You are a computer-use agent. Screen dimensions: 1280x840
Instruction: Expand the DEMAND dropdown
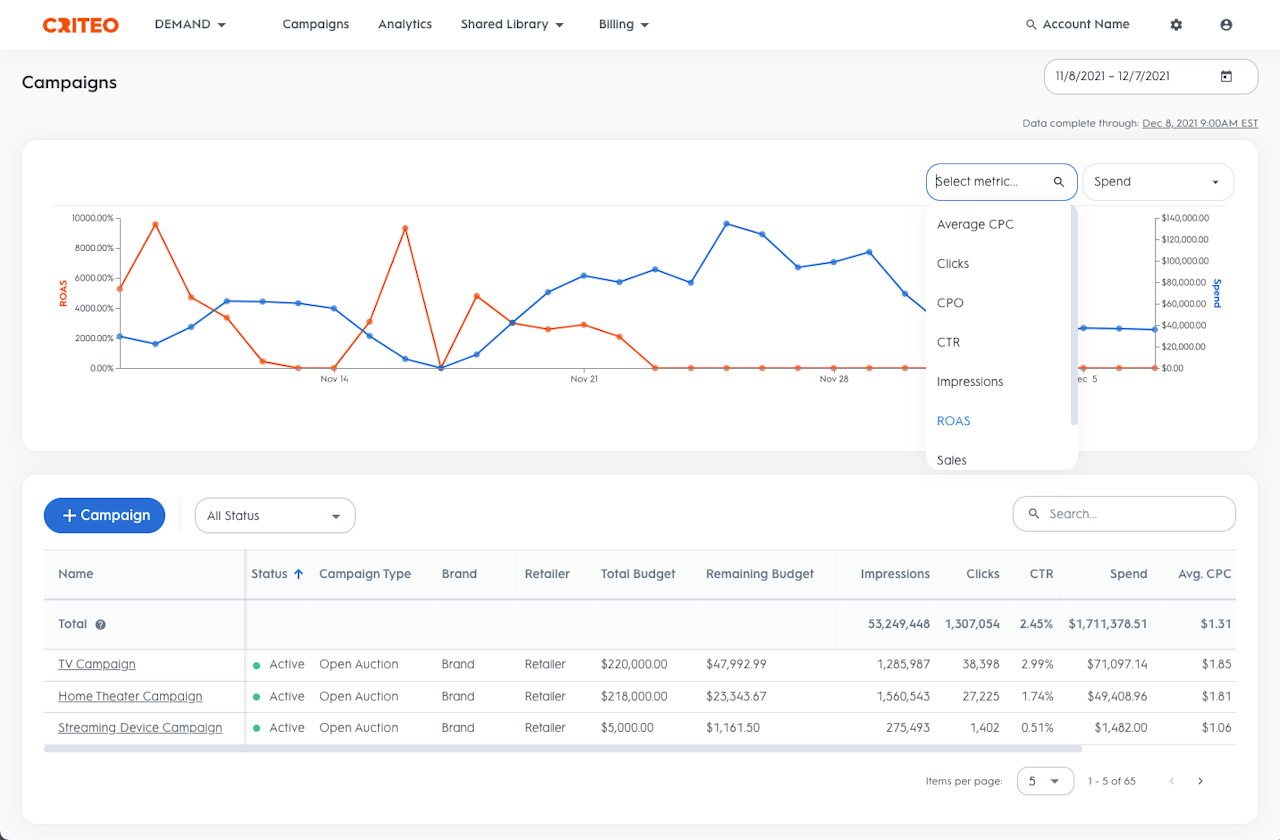190,24
